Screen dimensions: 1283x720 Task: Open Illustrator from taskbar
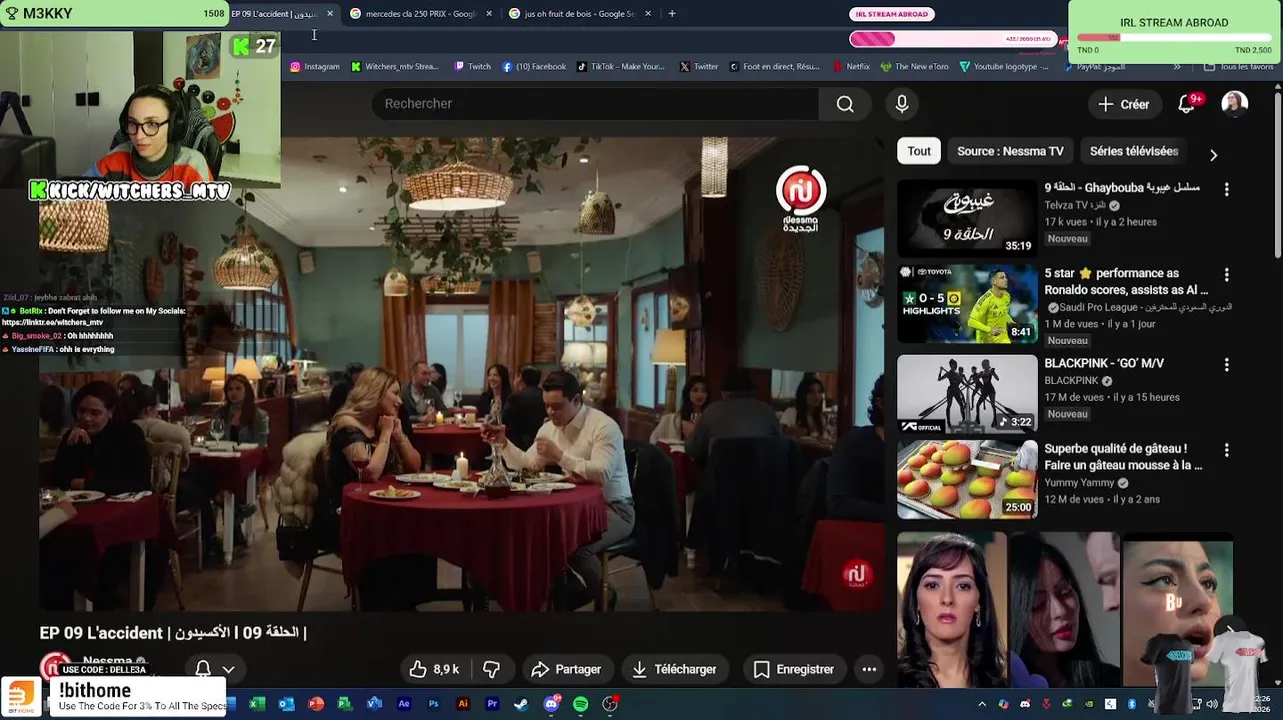pyautogui.click(x=462, y=704)
